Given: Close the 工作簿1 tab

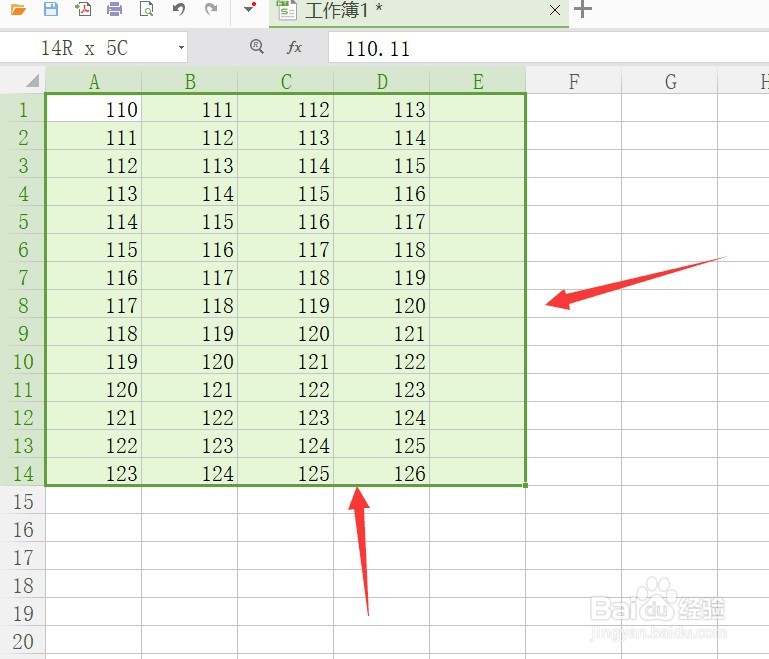Looking at the screenshot, I should tap(555, 10).
